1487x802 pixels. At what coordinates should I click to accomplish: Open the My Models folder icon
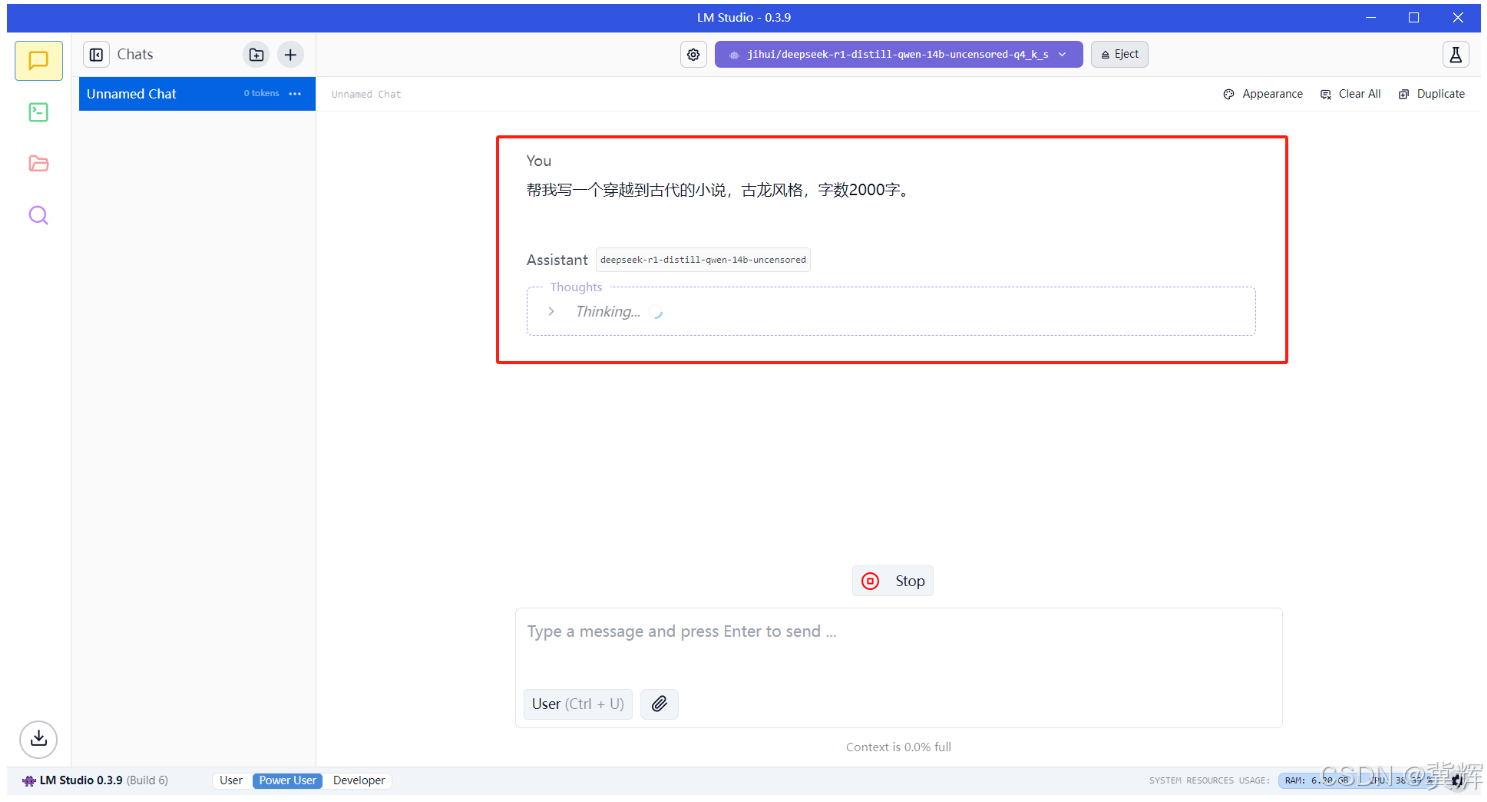(39, 164)
